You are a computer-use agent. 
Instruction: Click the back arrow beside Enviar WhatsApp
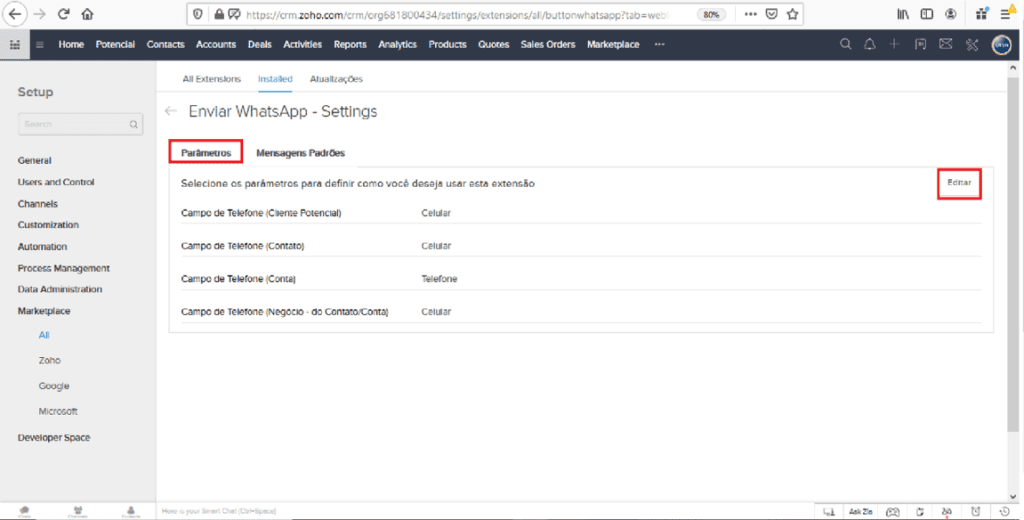coord(171,112)
